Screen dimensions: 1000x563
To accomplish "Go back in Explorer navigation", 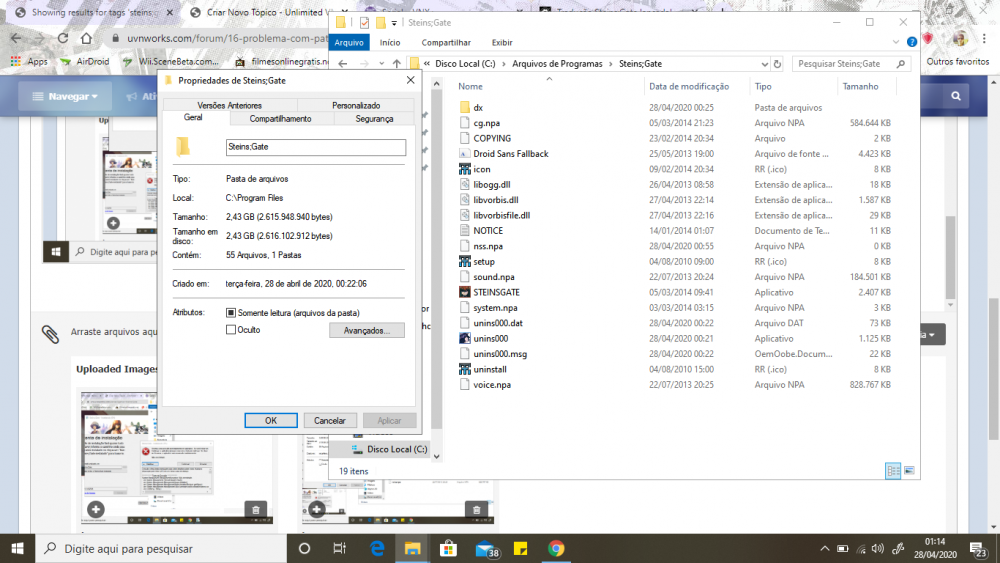I will click(343, 64).
